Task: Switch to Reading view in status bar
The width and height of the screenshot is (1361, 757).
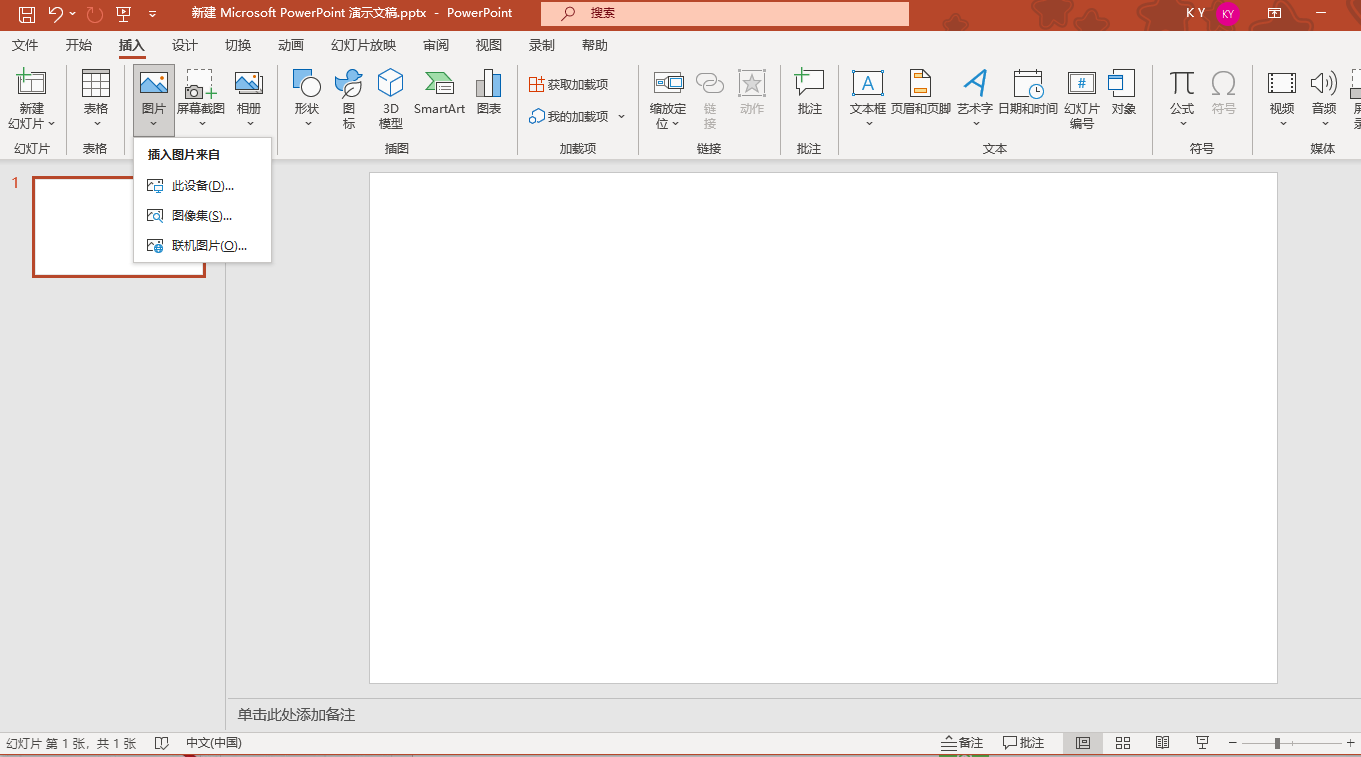Action: pos(1162,743)
